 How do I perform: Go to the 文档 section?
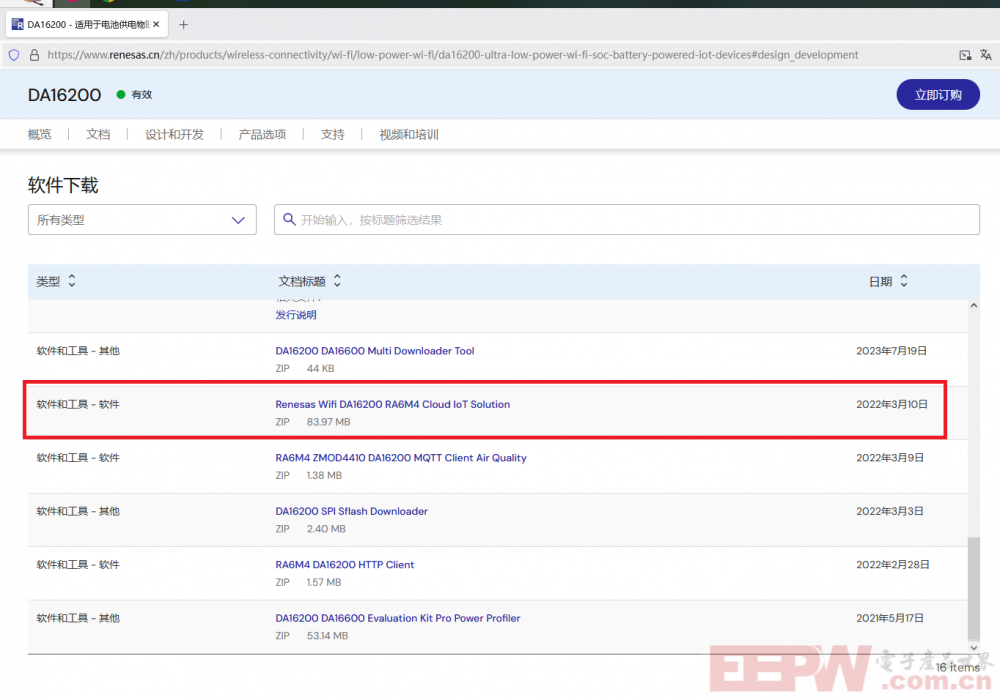pyautogui.click(x=98, y=135)
